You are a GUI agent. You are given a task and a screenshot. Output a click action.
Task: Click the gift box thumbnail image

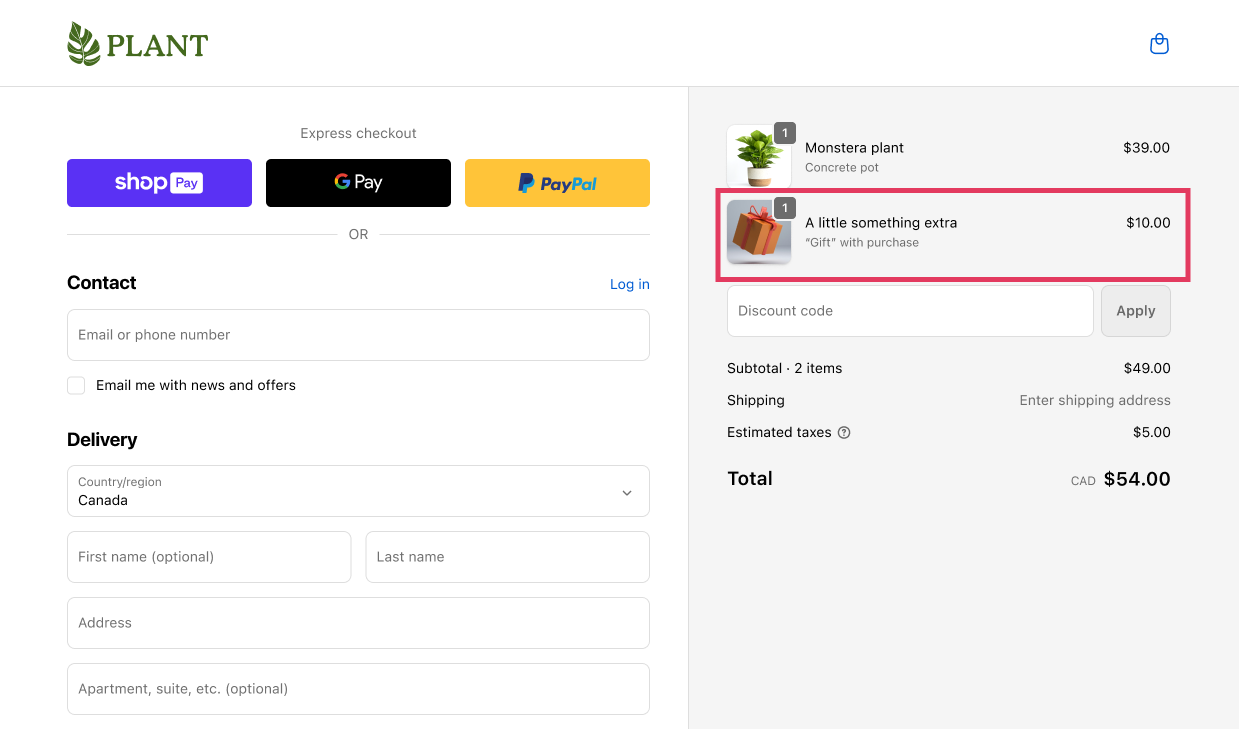tap(759, 232)
